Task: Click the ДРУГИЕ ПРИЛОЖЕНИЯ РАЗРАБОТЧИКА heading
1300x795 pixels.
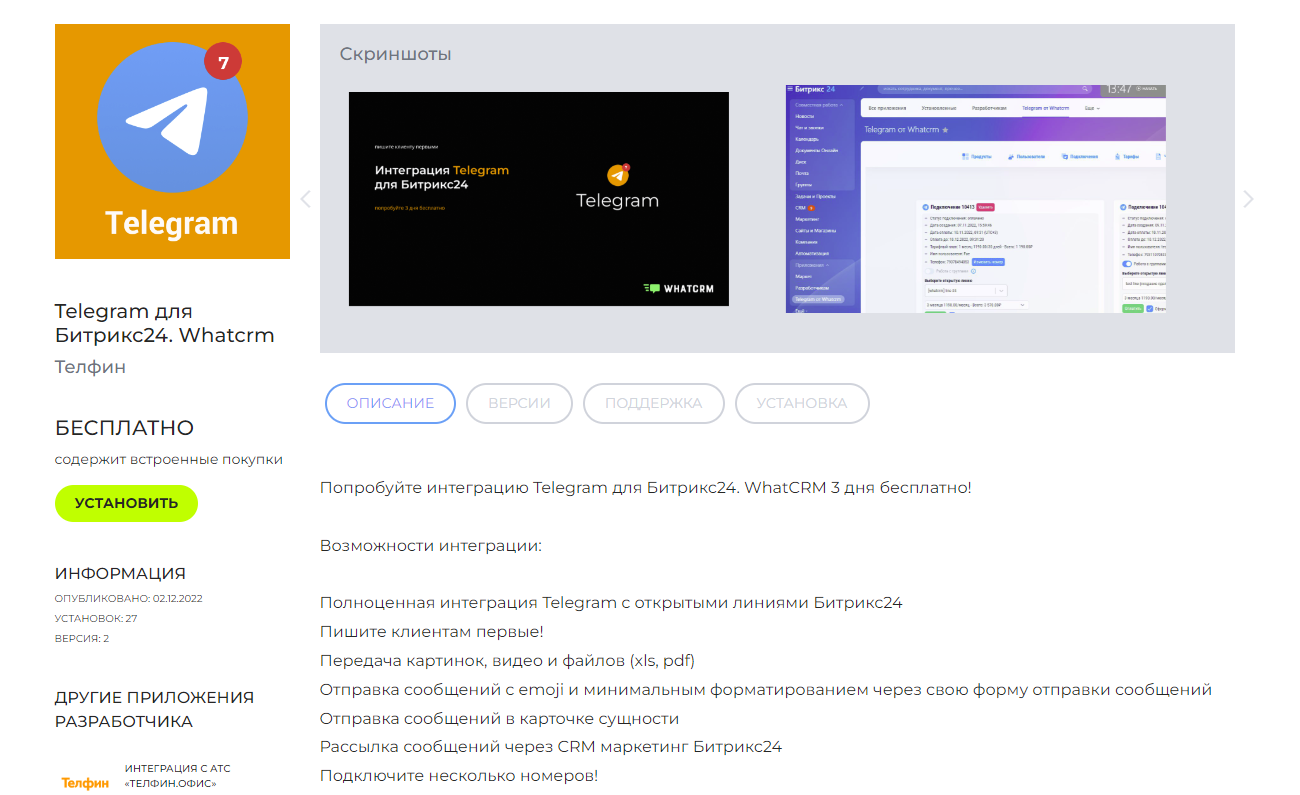Action: (154, 709)
